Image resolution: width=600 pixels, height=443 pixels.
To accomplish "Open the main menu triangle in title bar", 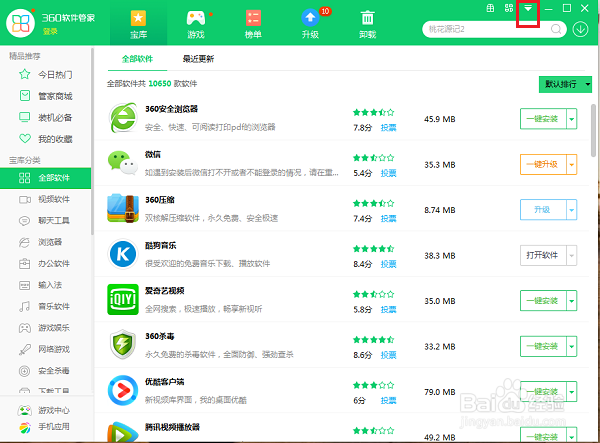I will point(528,8).
